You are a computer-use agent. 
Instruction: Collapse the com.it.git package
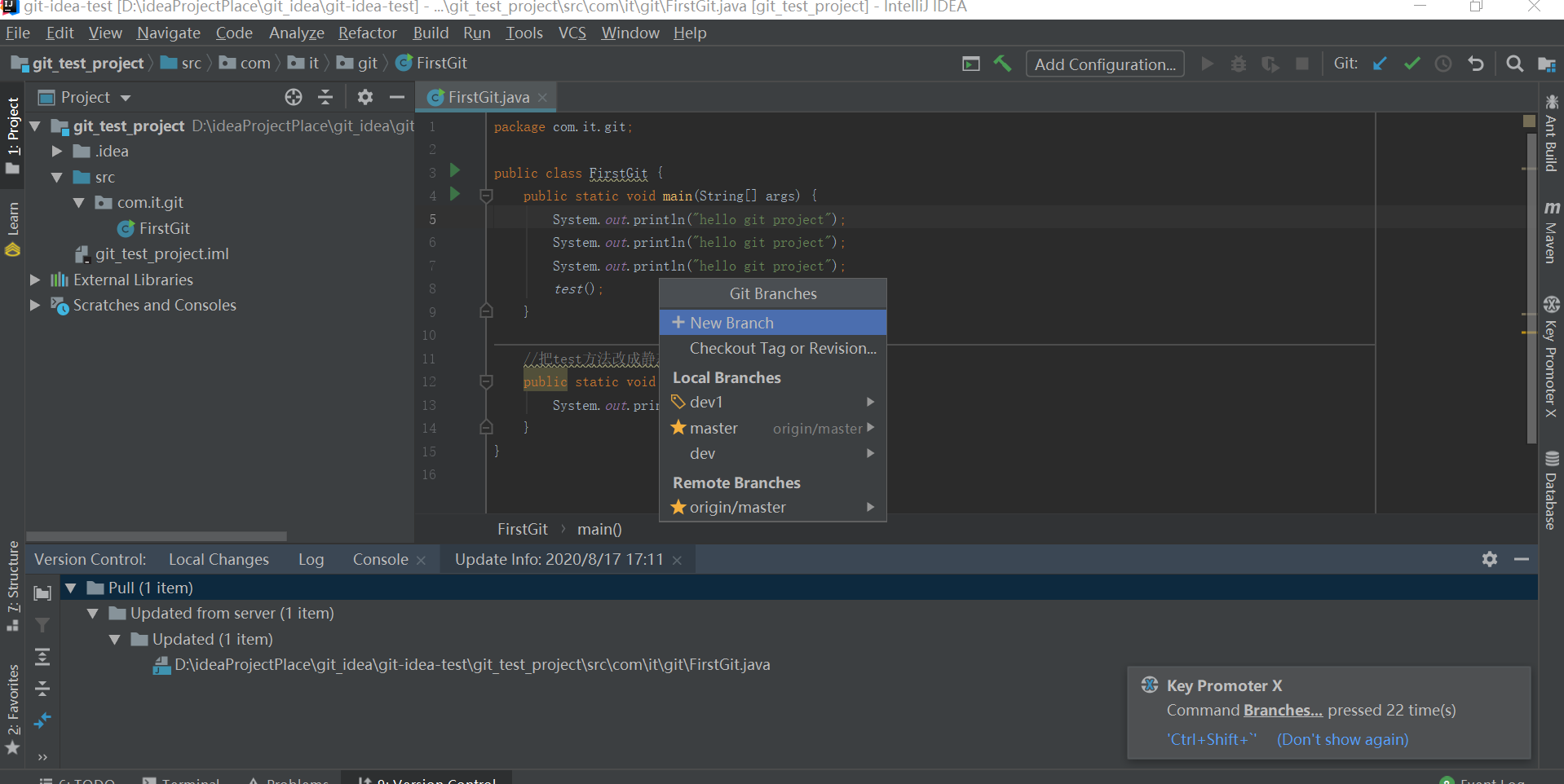[x=79, y=203]
